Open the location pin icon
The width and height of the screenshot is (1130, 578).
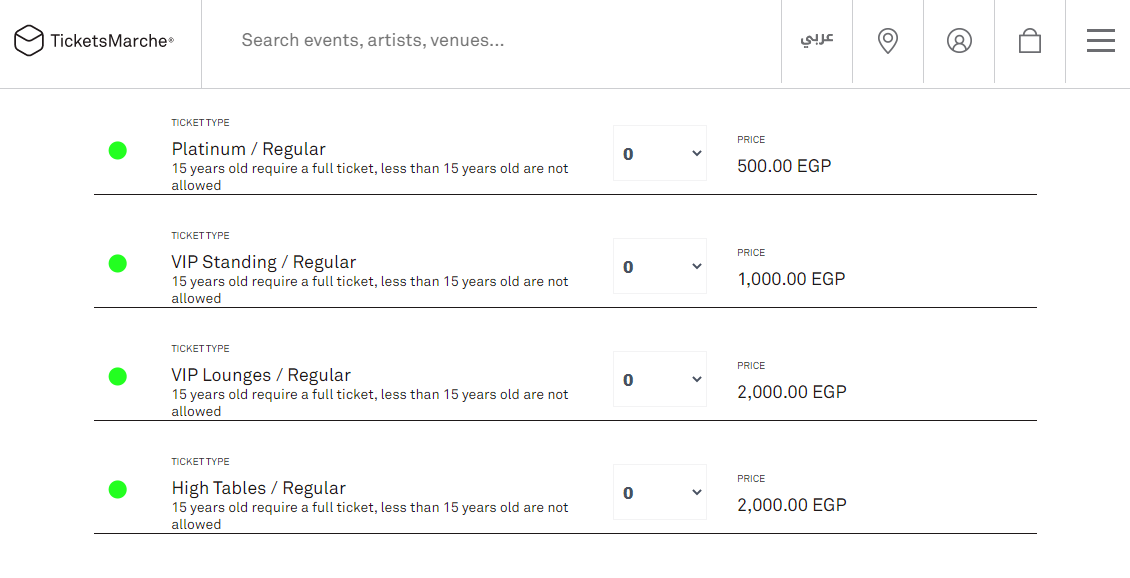point(888,41)
